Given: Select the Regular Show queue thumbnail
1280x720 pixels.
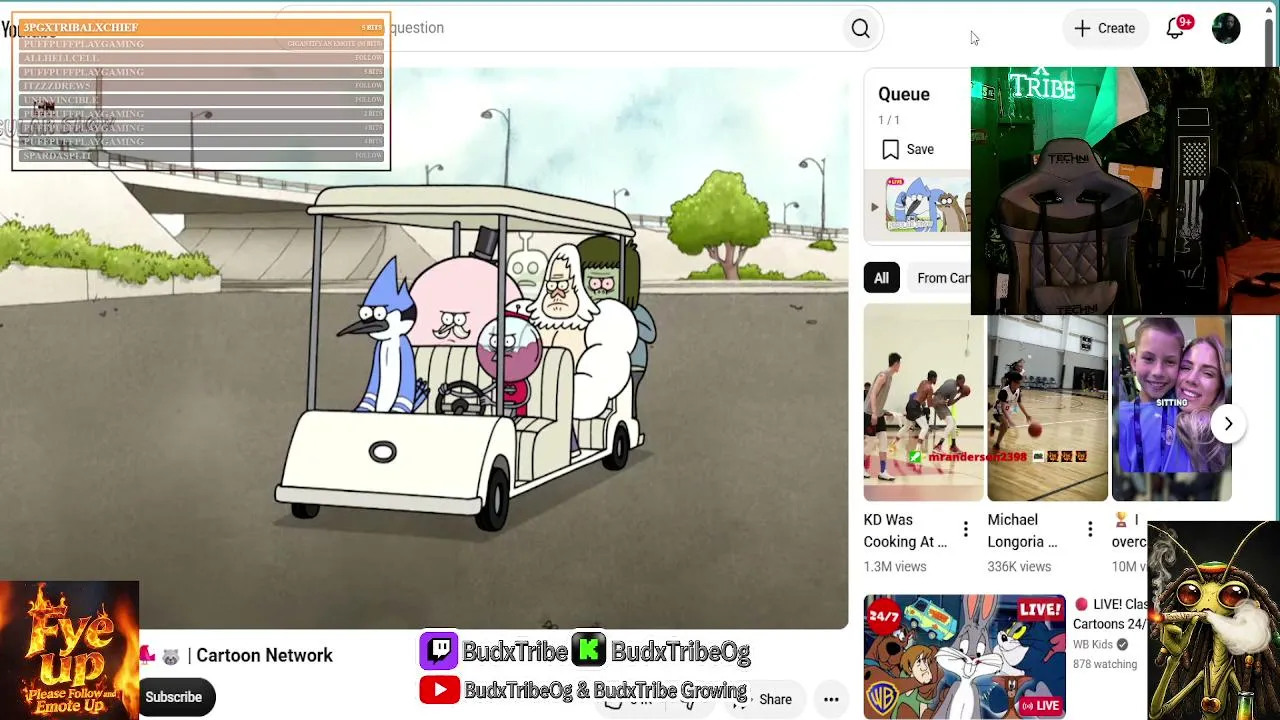Looking at the screenshot, I should [x=927, y=207].
